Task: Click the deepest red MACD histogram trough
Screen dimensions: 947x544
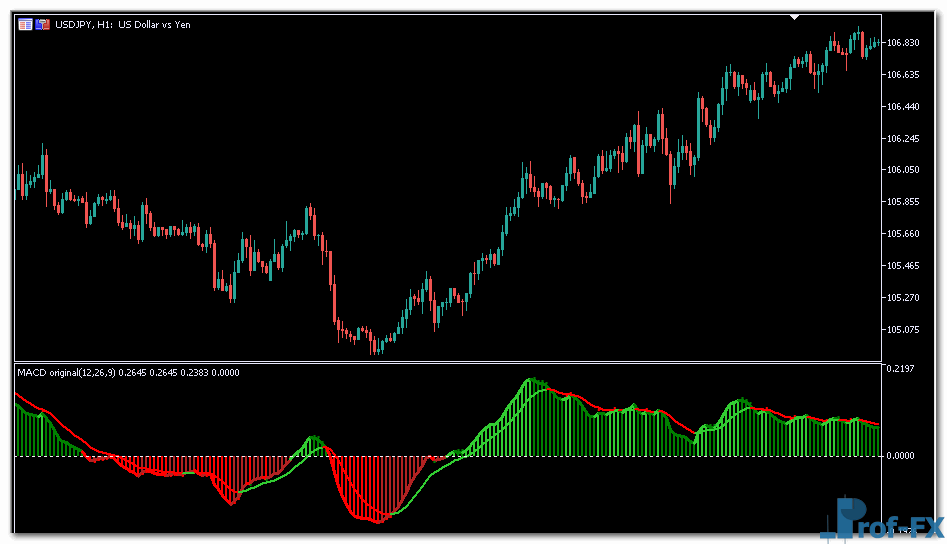Action: point(377,518)
